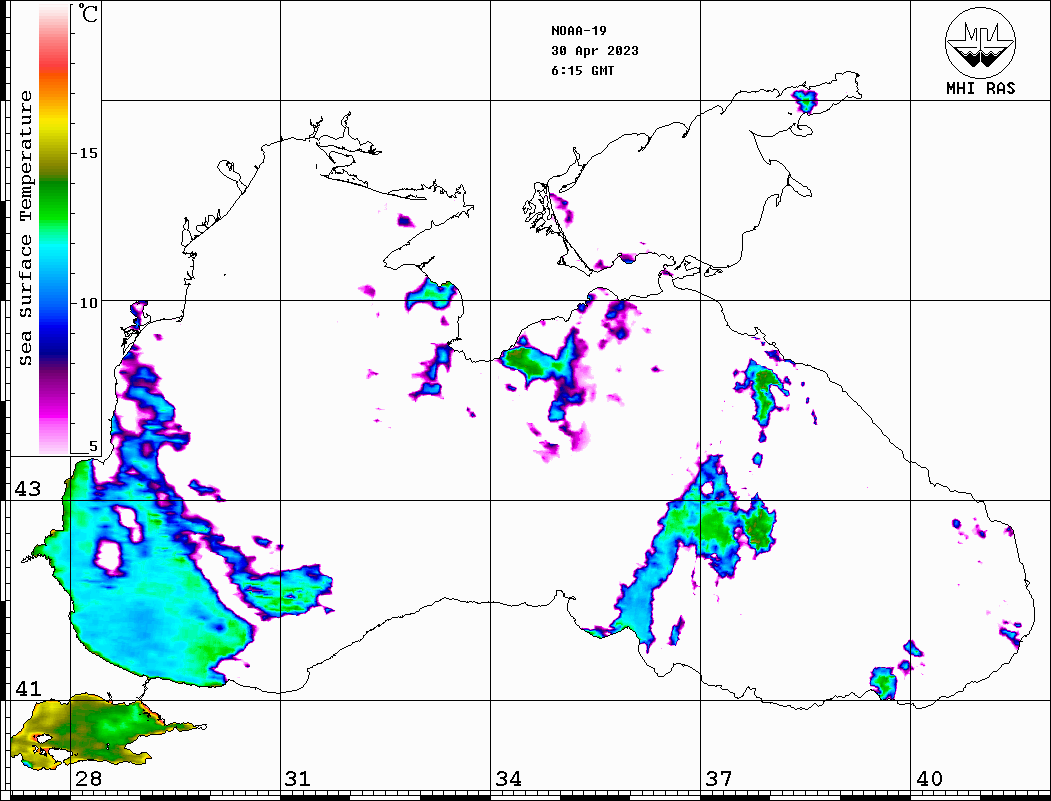Click longitude label '28'
Screen dimensions: 1051x801
(88, 779)
